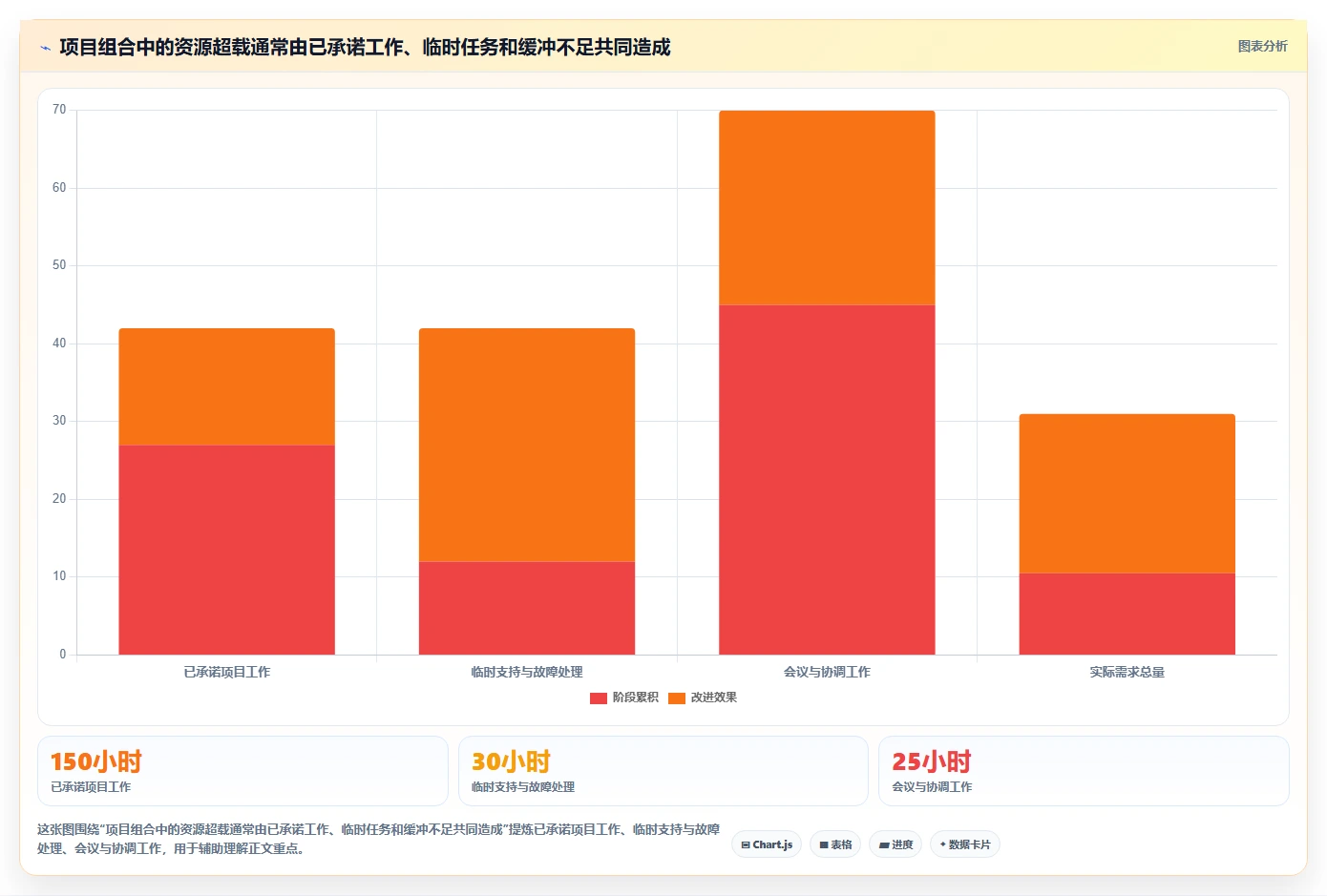Click the orange segment of 会议与协调工作 bar
This screenshot has height=896, width=1327.
[x=827, y=208]
